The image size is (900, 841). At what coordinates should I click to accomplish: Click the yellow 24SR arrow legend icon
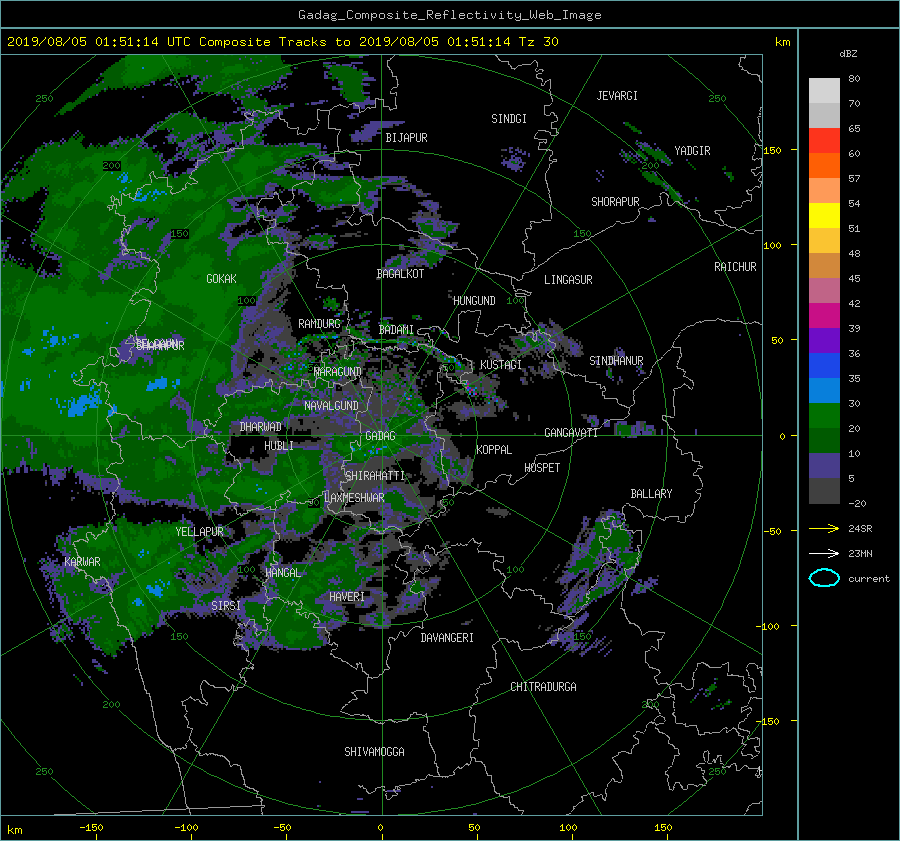pyautogui.click(x=824, y=528)
